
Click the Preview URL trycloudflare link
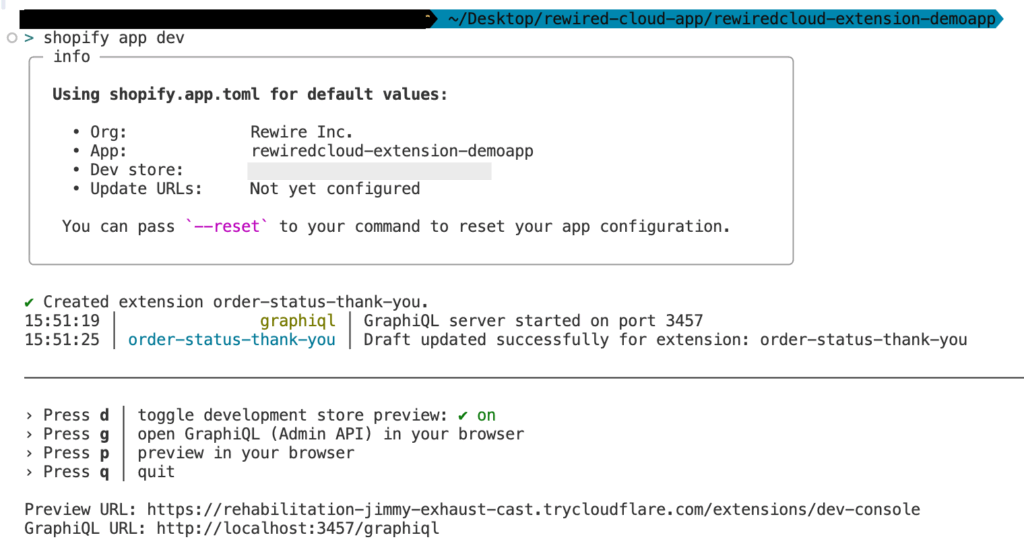533,510
